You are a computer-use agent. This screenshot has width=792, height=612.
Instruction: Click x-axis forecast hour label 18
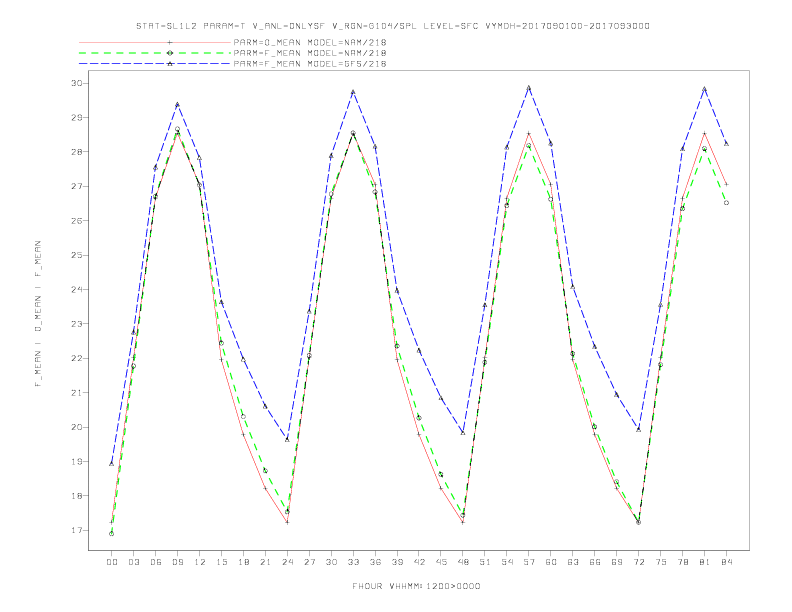click(243, 562)
